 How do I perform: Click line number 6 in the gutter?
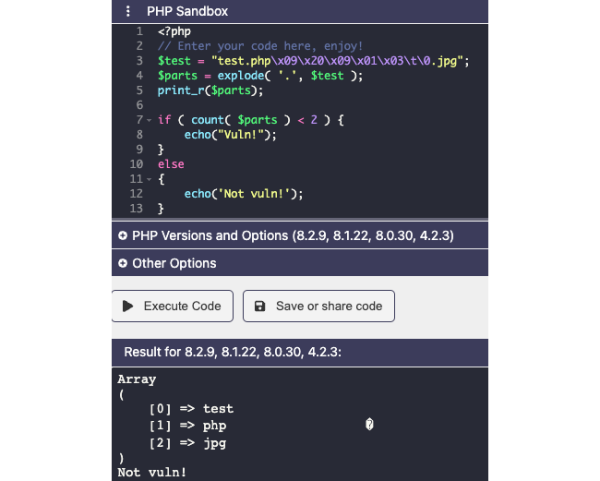[x=138, y=105]
